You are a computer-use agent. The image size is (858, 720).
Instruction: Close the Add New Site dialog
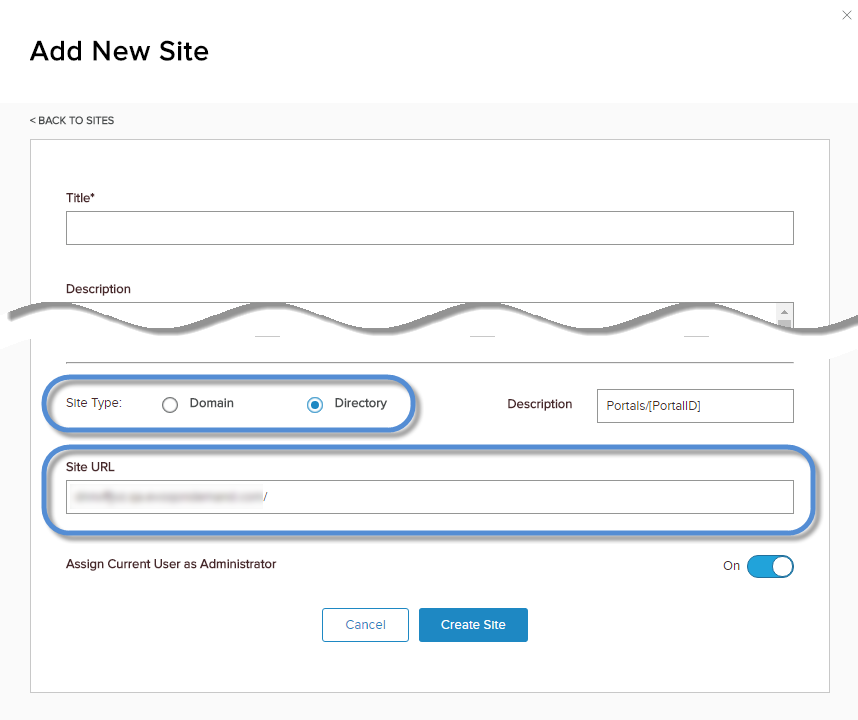[847, 15]
